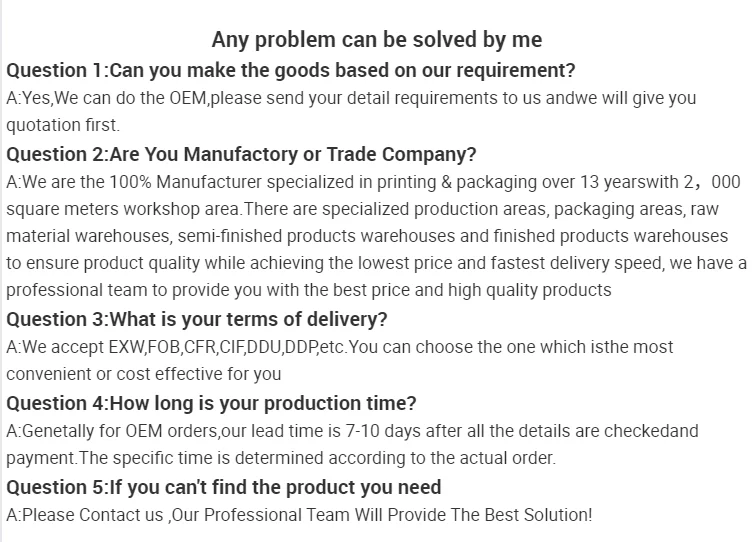
Task: Select the Question 4 production time heading
Action: pyautogui.click(x=211, y=404)
